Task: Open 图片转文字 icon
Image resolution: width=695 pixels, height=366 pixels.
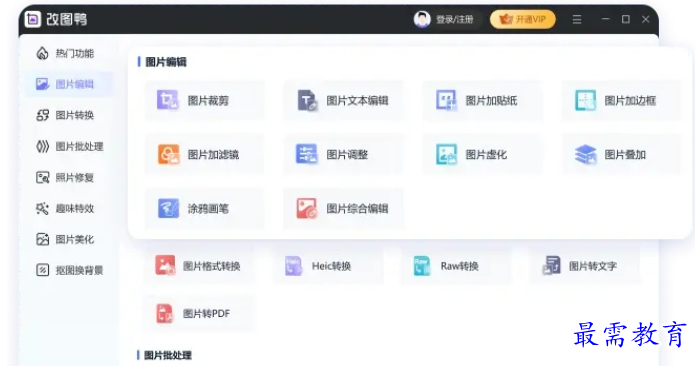Action: [551, 265]
